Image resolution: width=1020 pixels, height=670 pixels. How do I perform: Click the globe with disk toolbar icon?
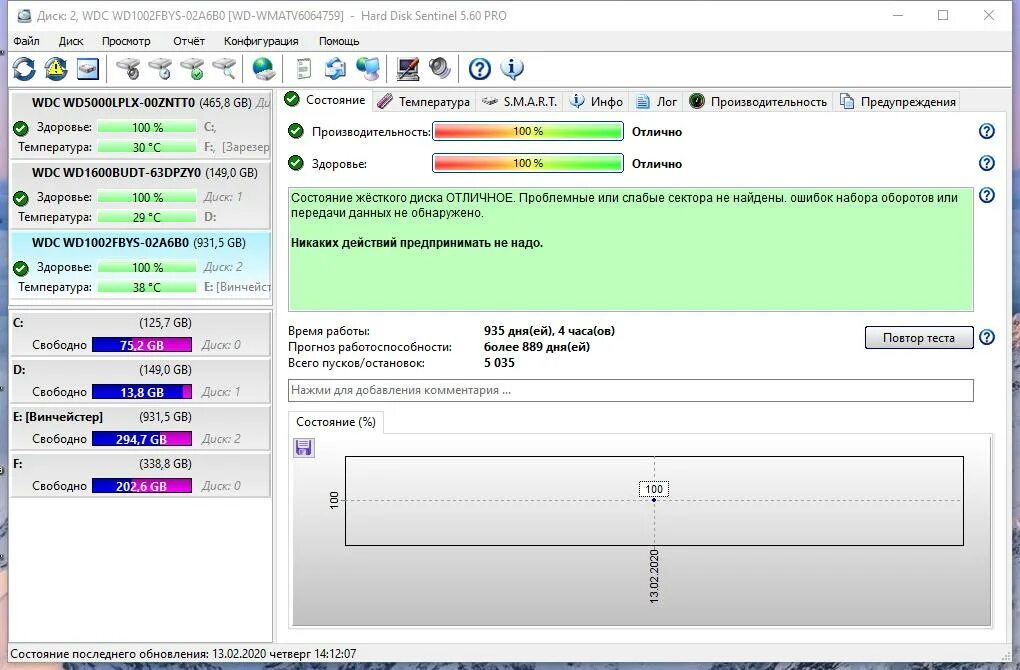pyautogui.click(x=263, y=68)
